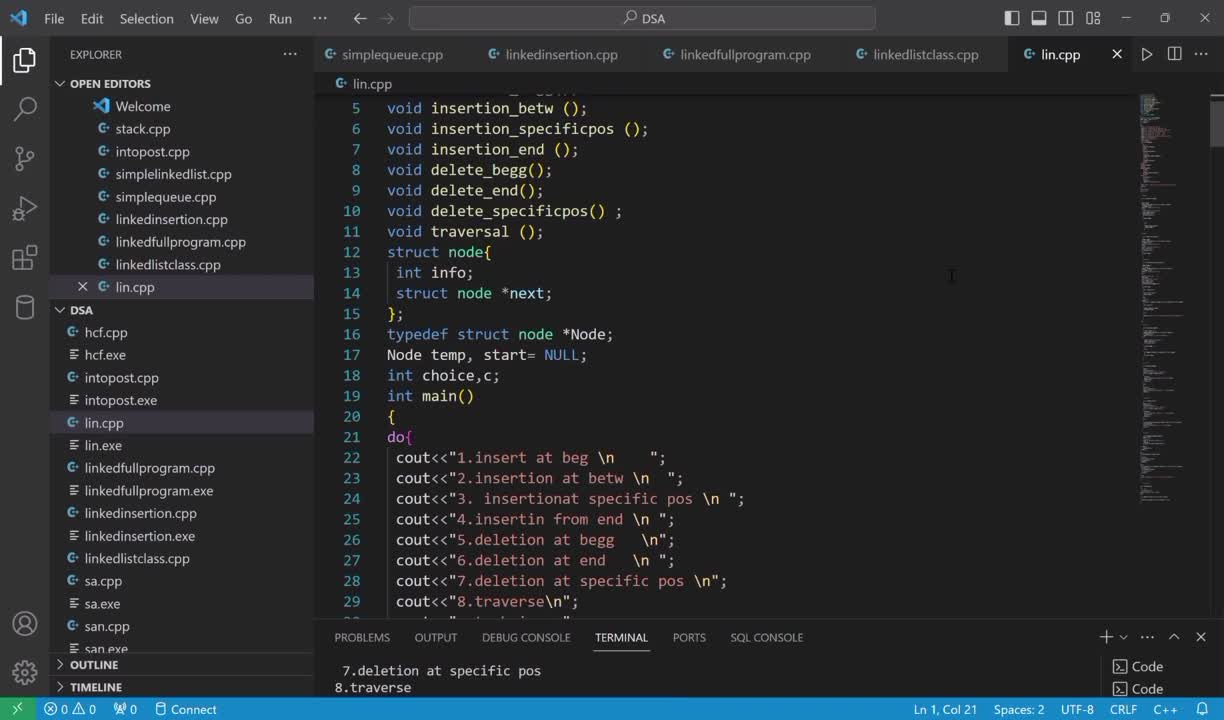Open the DEBUG CONSOLE panel tab
1224x720 pixels.
pos(526,637)
